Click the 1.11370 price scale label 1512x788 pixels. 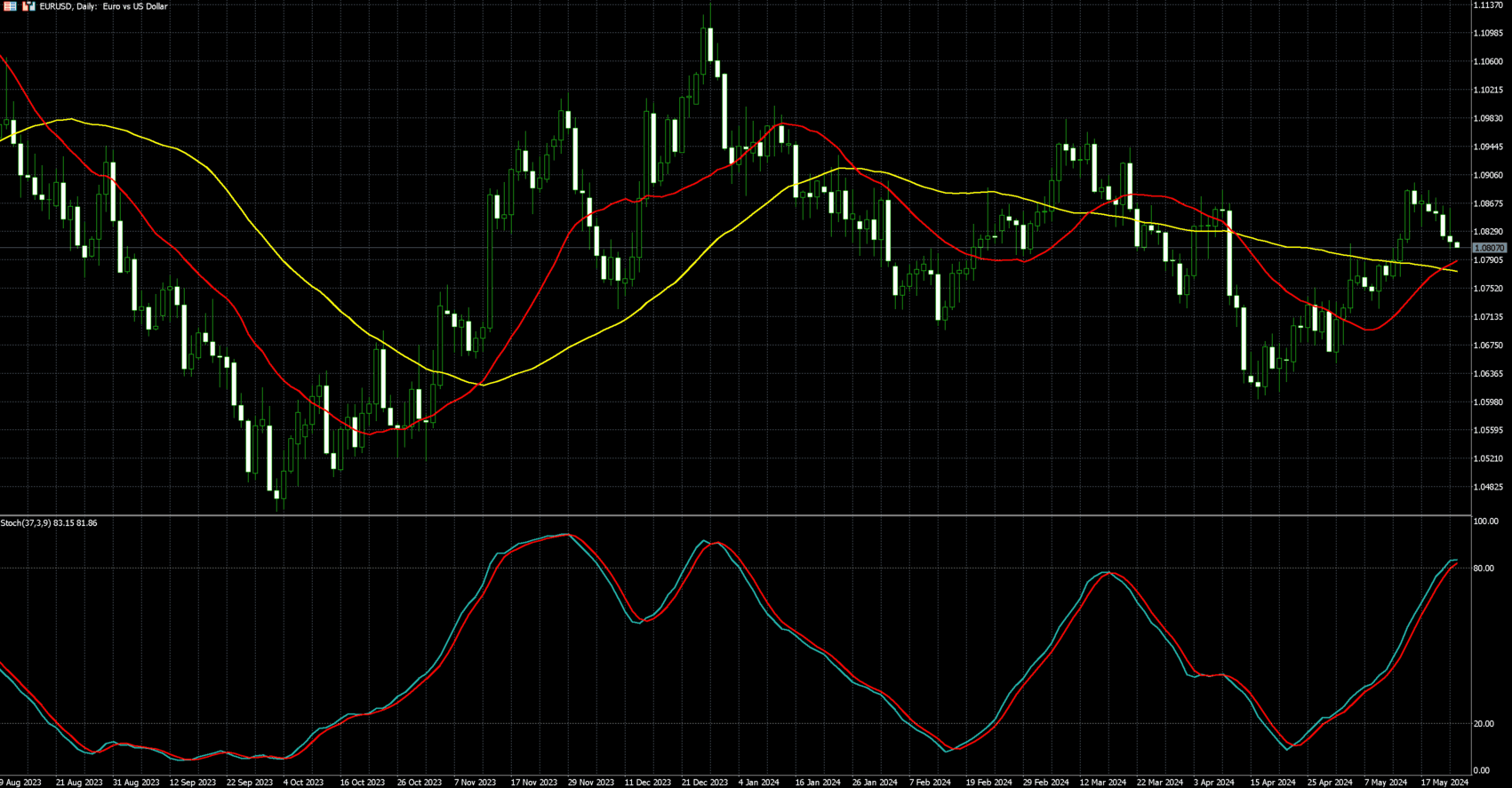[x=1488, y=5]
